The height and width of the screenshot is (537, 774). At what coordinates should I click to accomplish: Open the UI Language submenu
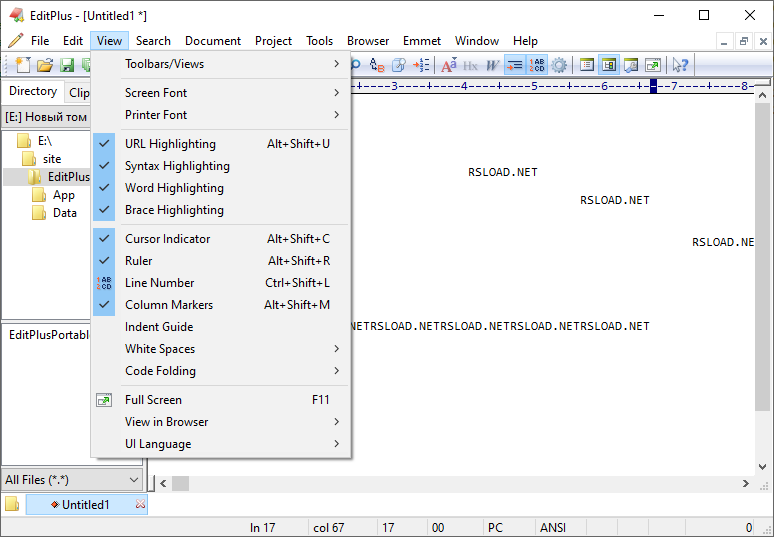pyautogui.click(x=221, y=444)
